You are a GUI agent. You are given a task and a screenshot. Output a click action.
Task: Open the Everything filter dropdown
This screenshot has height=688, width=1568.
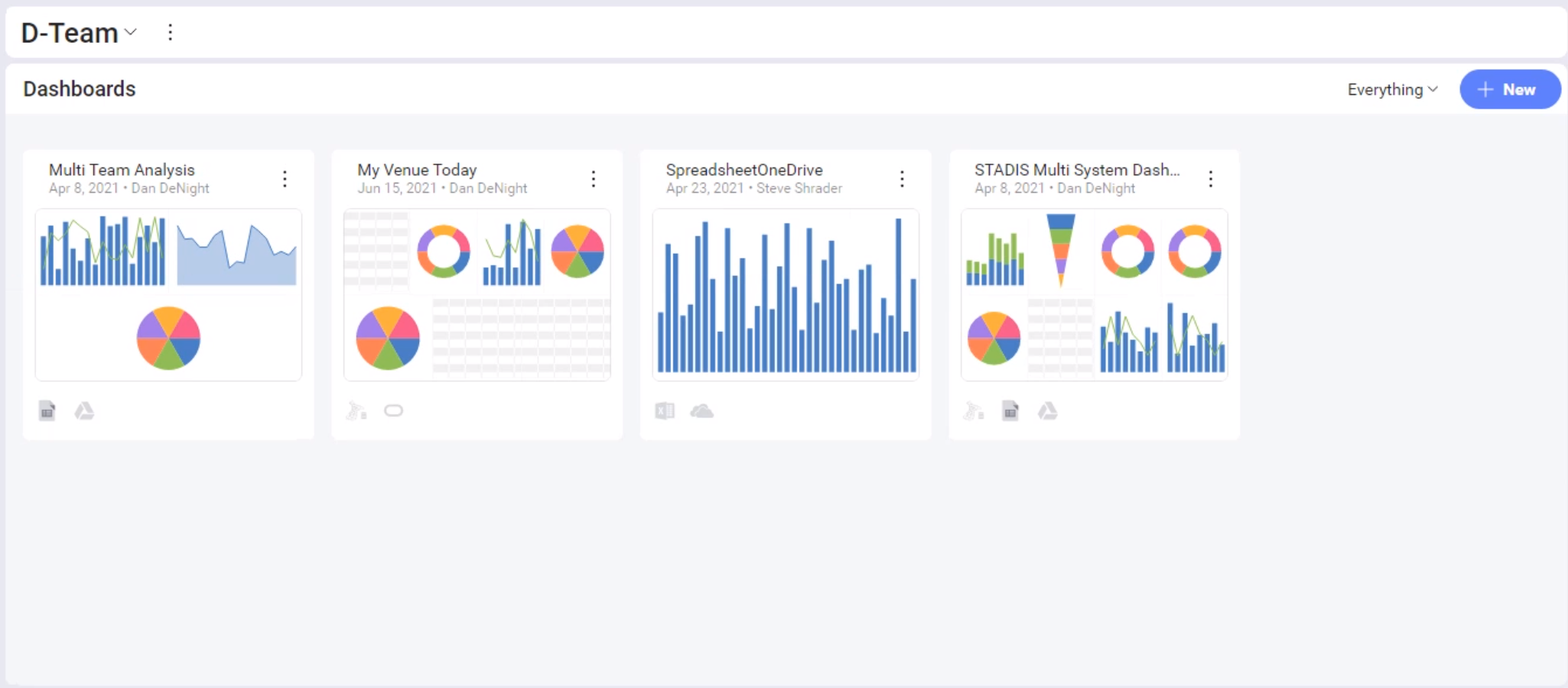coord(1391,89)
